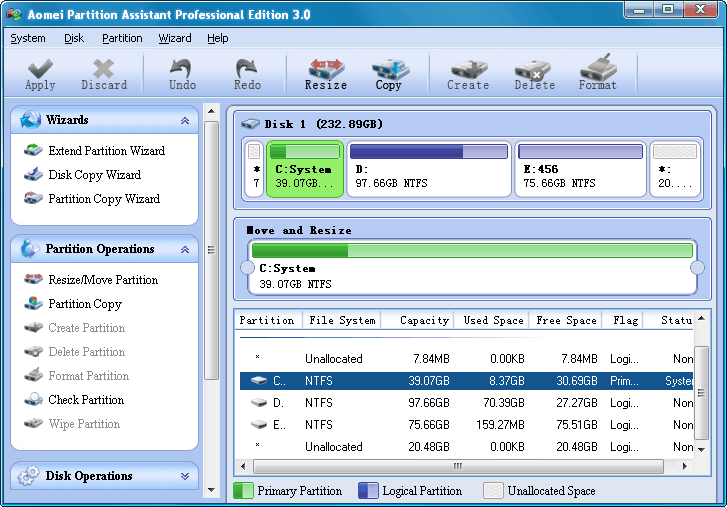The image size is (727, 507).
Task: Open Disk Copy Wizard link
Action: (95, 175)
